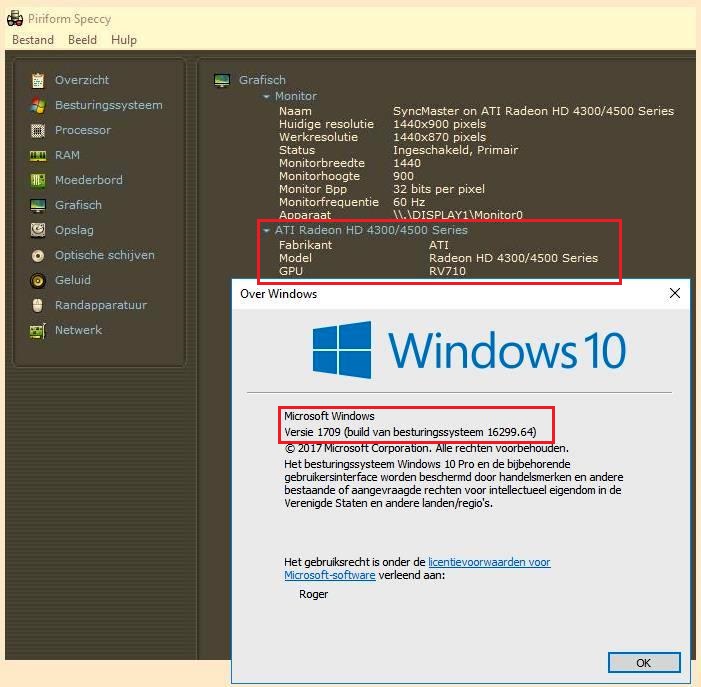The height and width of the screenshot is (687, 701).
Task: Click the Geluid speaker icon
Action: [x=38, y=281]
